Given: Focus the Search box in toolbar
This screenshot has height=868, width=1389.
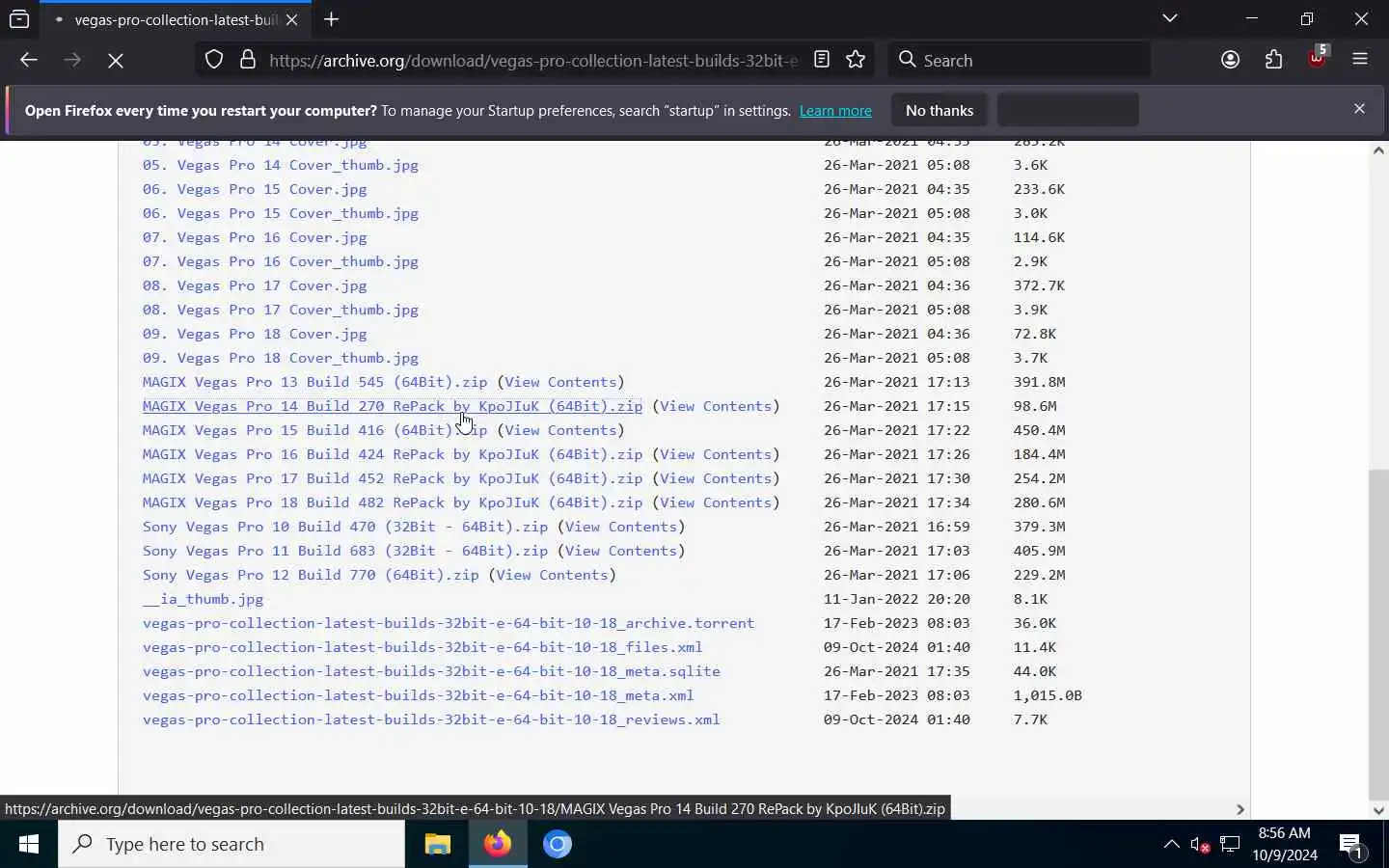Looking at the screenshot, I should (x=1019, y=60).
